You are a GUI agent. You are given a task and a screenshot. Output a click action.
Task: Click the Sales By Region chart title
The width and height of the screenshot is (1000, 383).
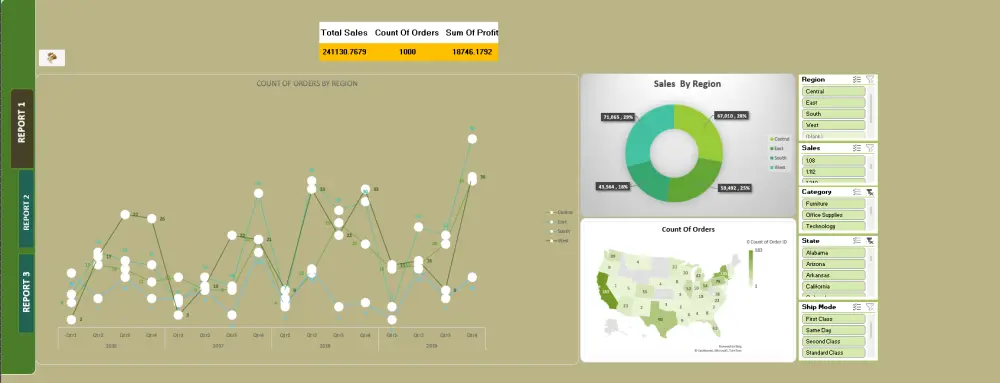[688, 83]
